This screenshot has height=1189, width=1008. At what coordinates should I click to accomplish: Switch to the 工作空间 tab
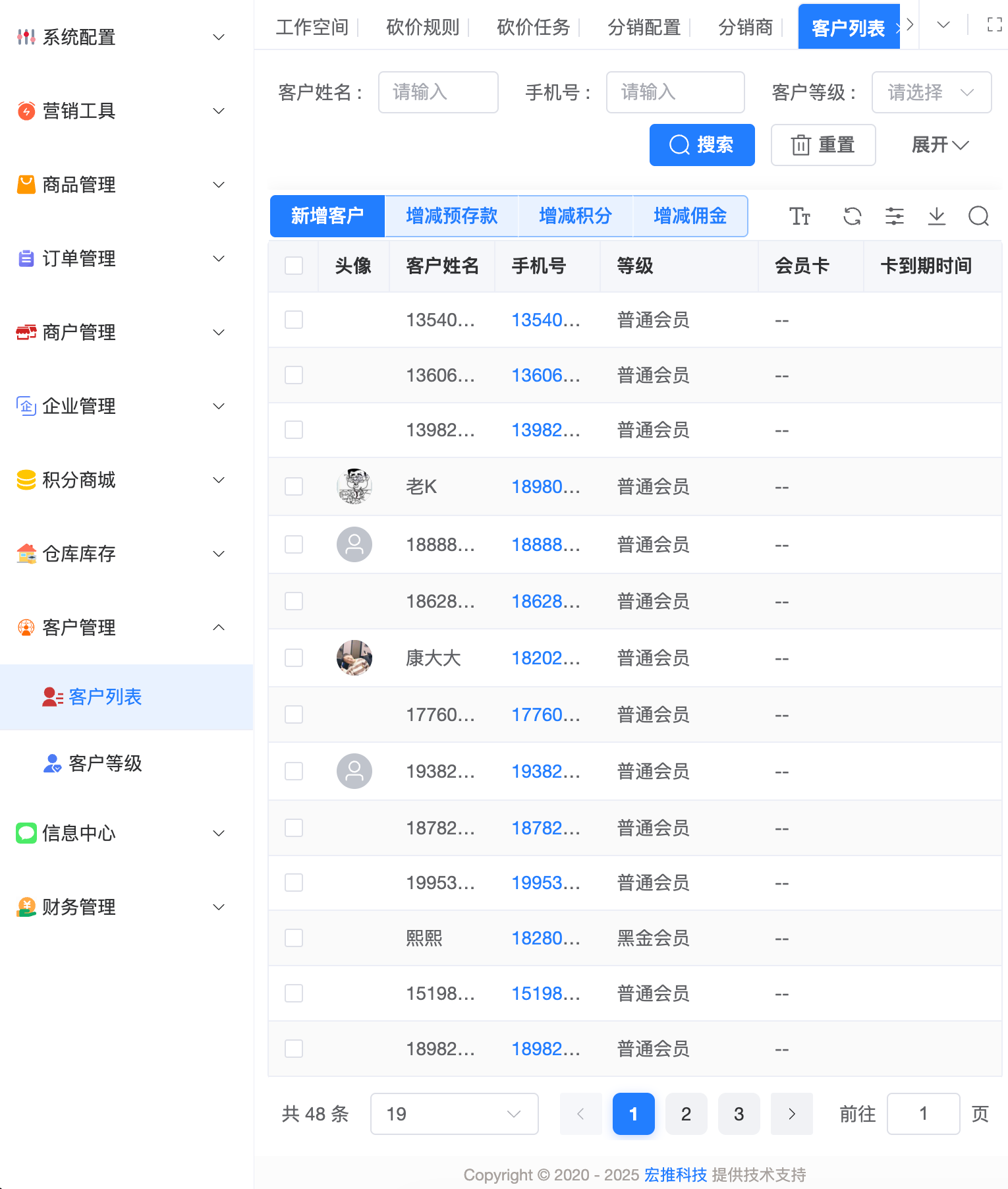pyautogui.click(x=312, y=27)
